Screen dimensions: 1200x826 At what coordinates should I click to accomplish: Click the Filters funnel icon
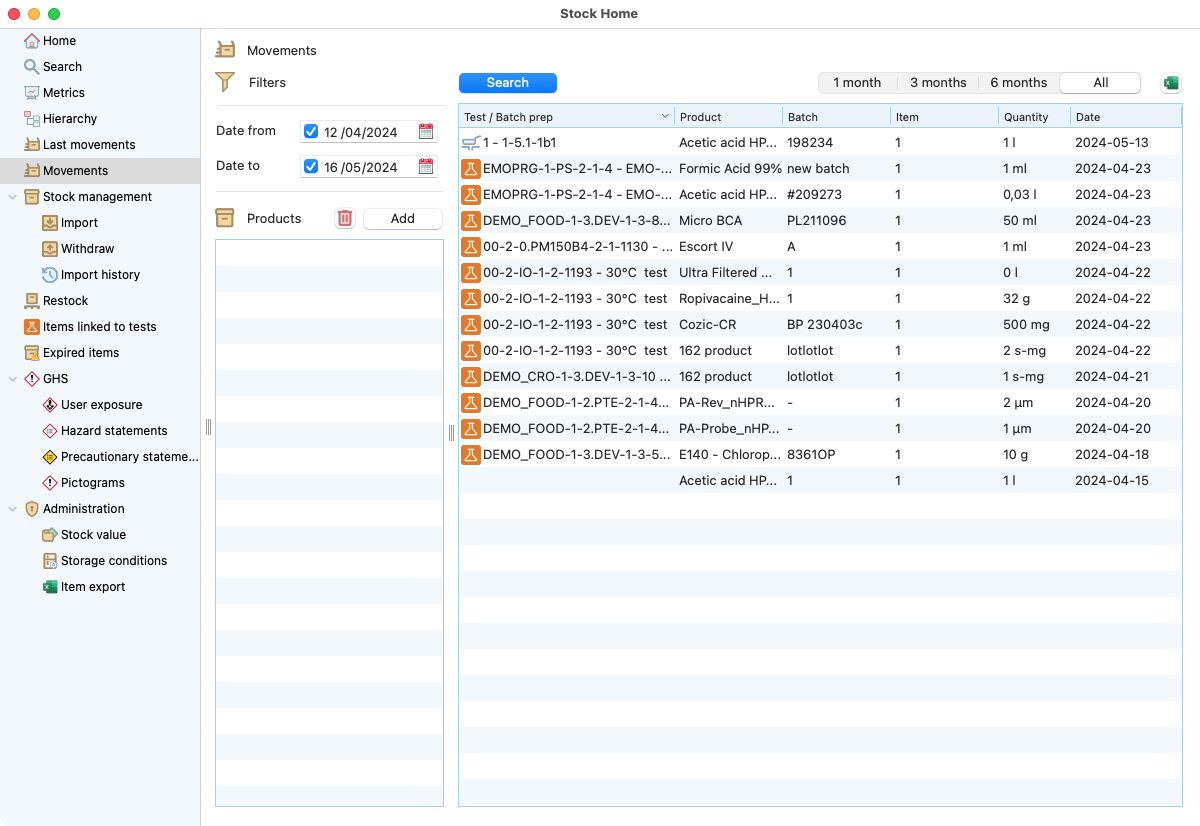[x=225, y=82]
